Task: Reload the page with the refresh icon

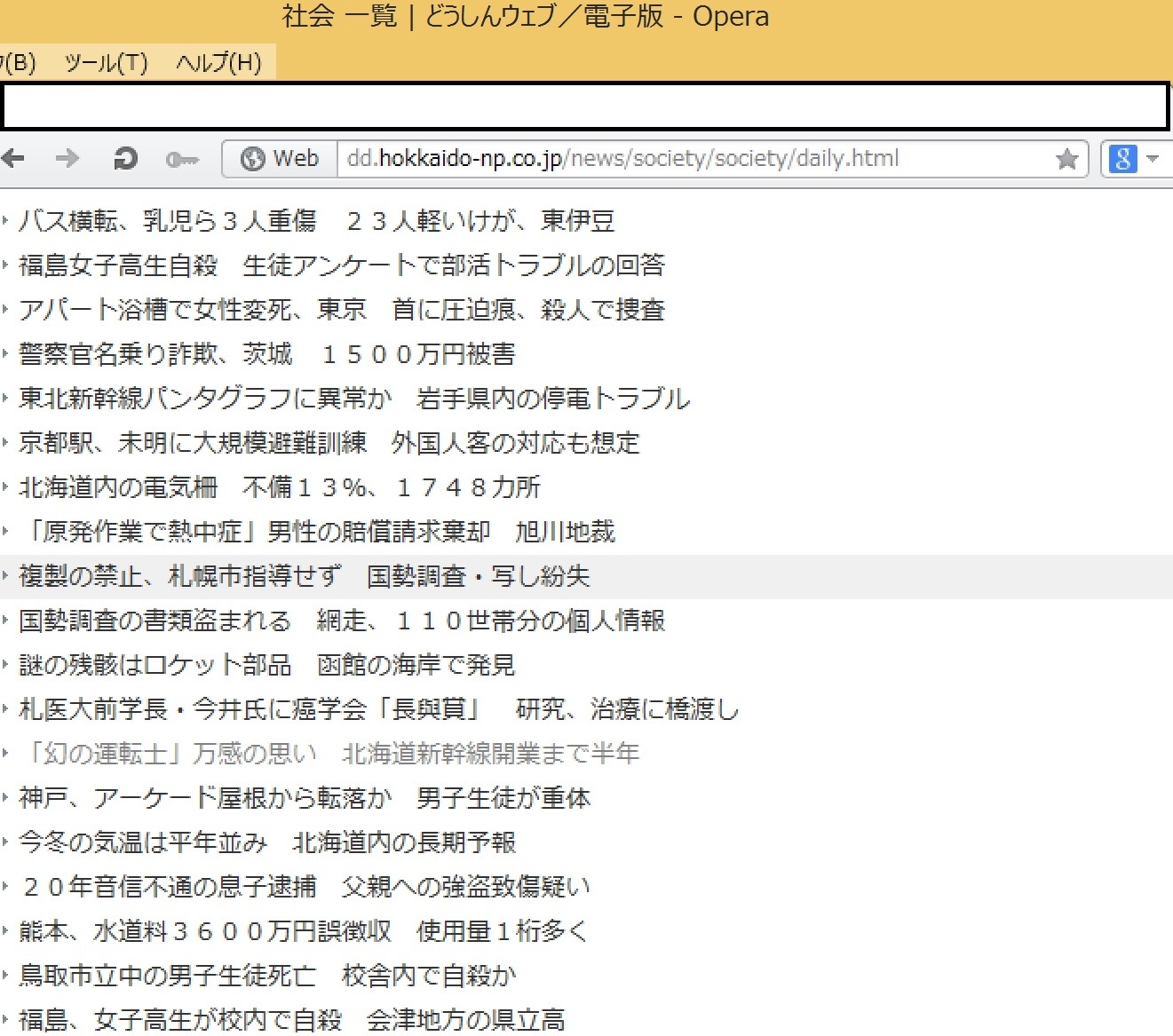Action: 125,159
